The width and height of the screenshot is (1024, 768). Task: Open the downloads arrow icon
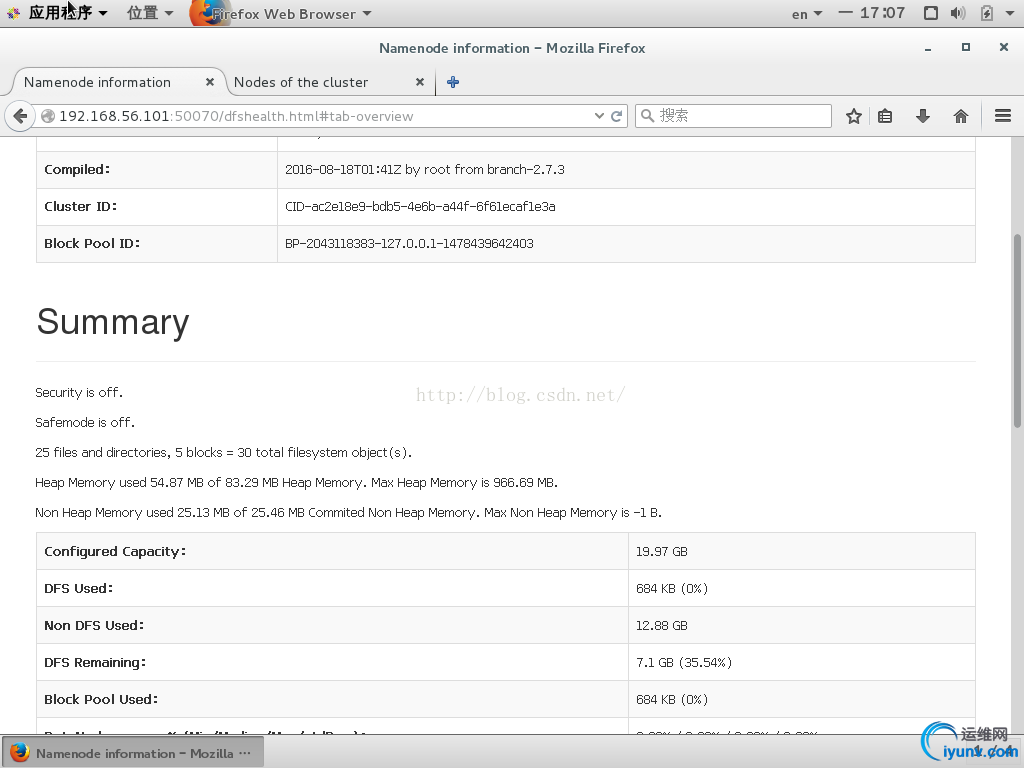(923, 116)
